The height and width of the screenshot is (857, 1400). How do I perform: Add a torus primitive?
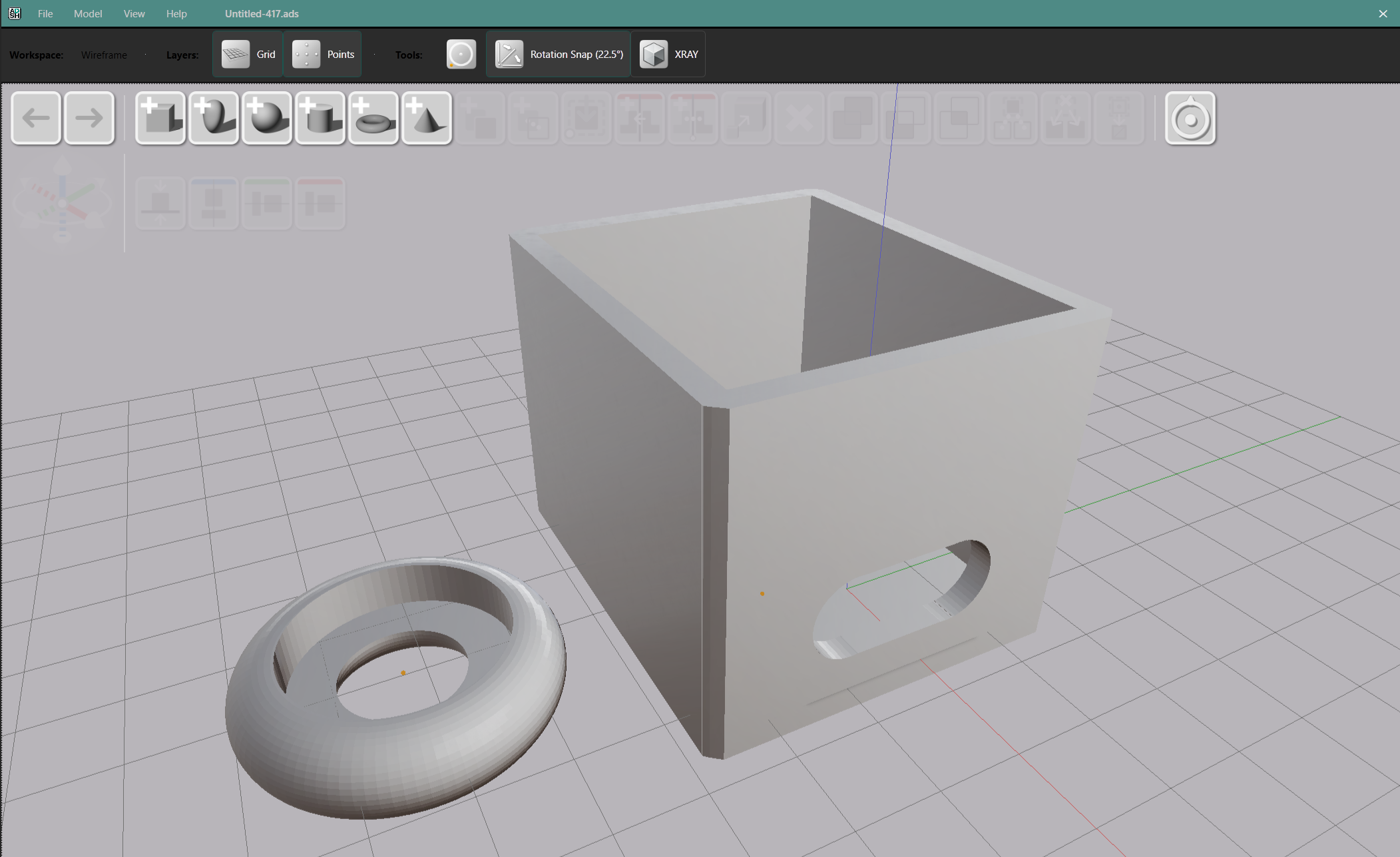[373, 118]
